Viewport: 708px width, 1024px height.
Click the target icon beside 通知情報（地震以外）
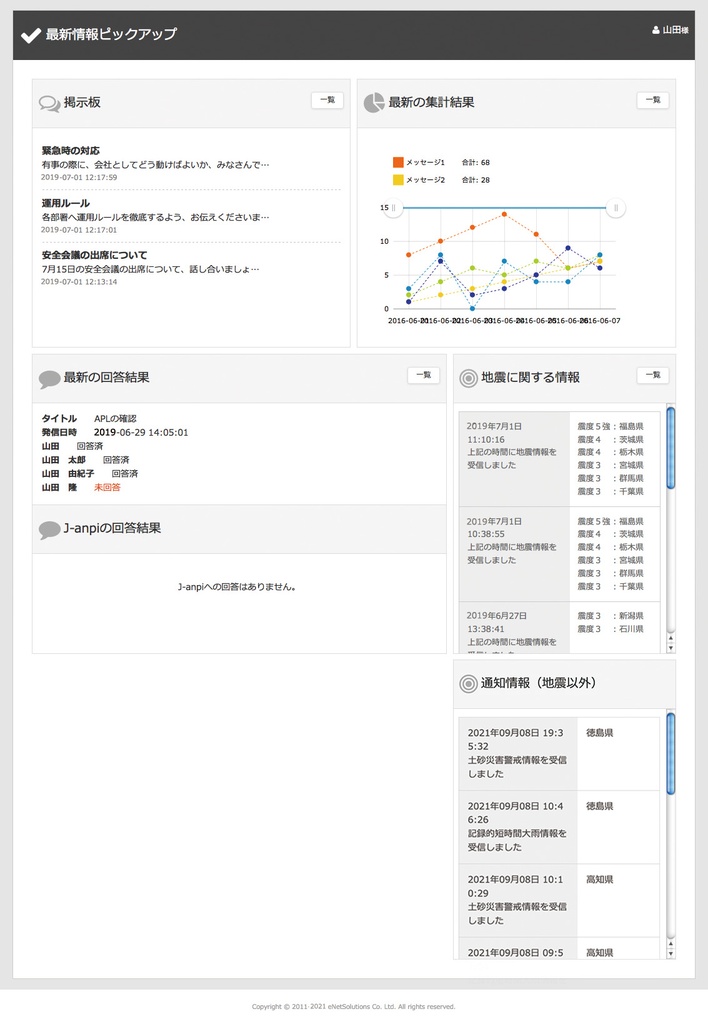[468, 684]
